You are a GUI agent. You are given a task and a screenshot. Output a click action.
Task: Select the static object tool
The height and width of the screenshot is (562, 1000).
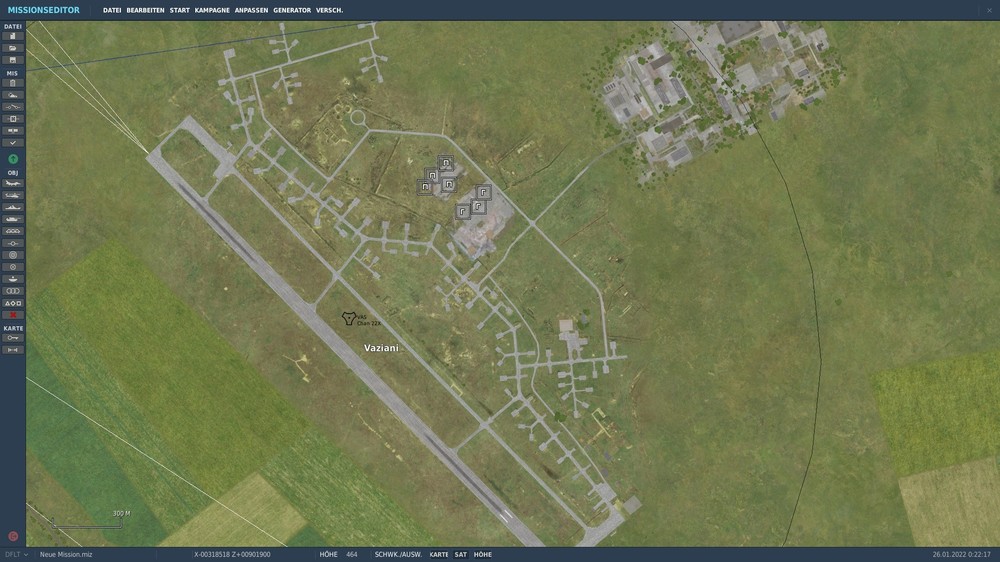click(x=13, y=231)
